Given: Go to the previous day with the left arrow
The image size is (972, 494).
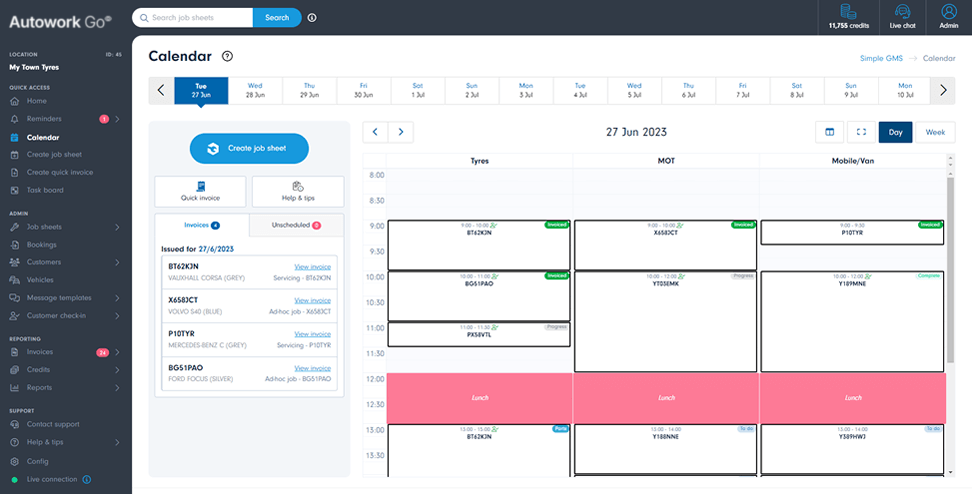Looking at the screenshot, I should [x=374, y=132].
